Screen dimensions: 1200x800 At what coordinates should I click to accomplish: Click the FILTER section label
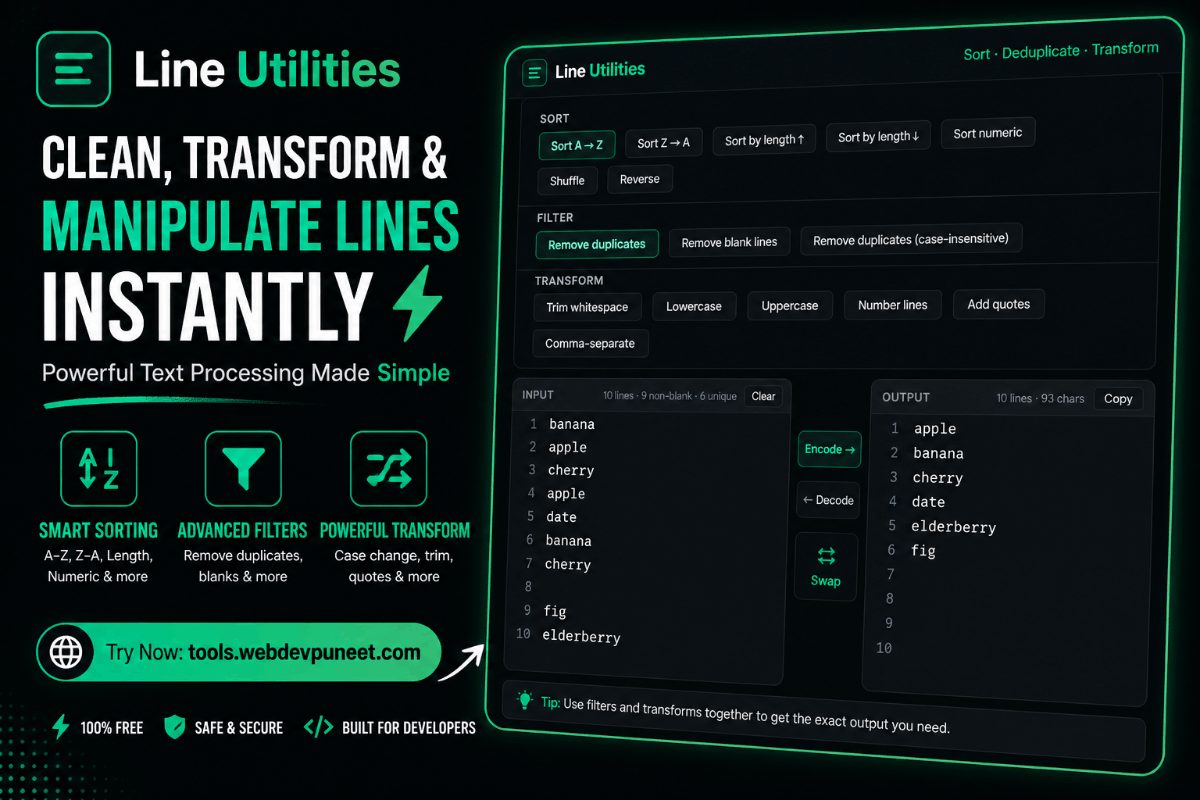555,217
